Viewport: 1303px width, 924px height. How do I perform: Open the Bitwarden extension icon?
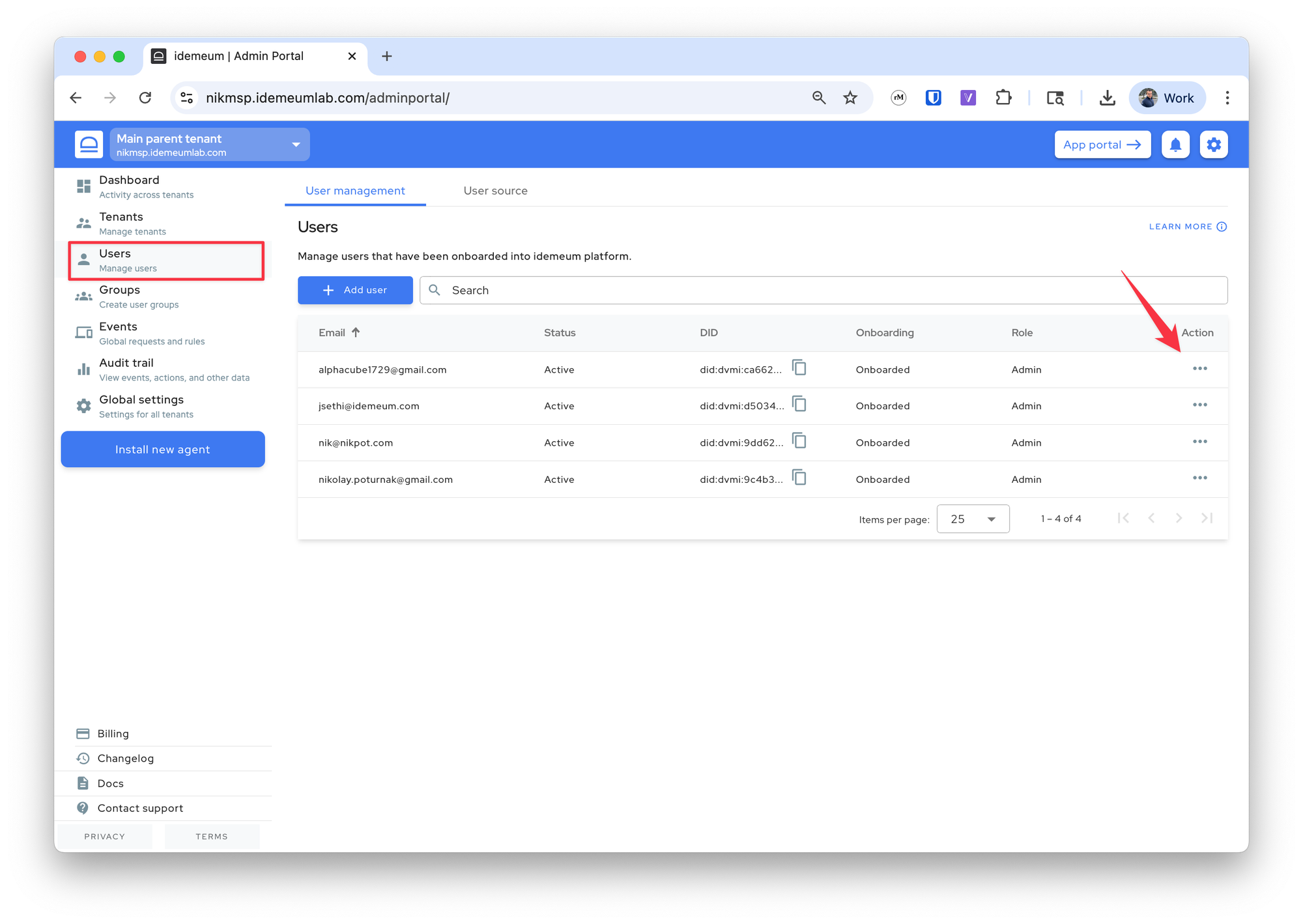(934, 98)
